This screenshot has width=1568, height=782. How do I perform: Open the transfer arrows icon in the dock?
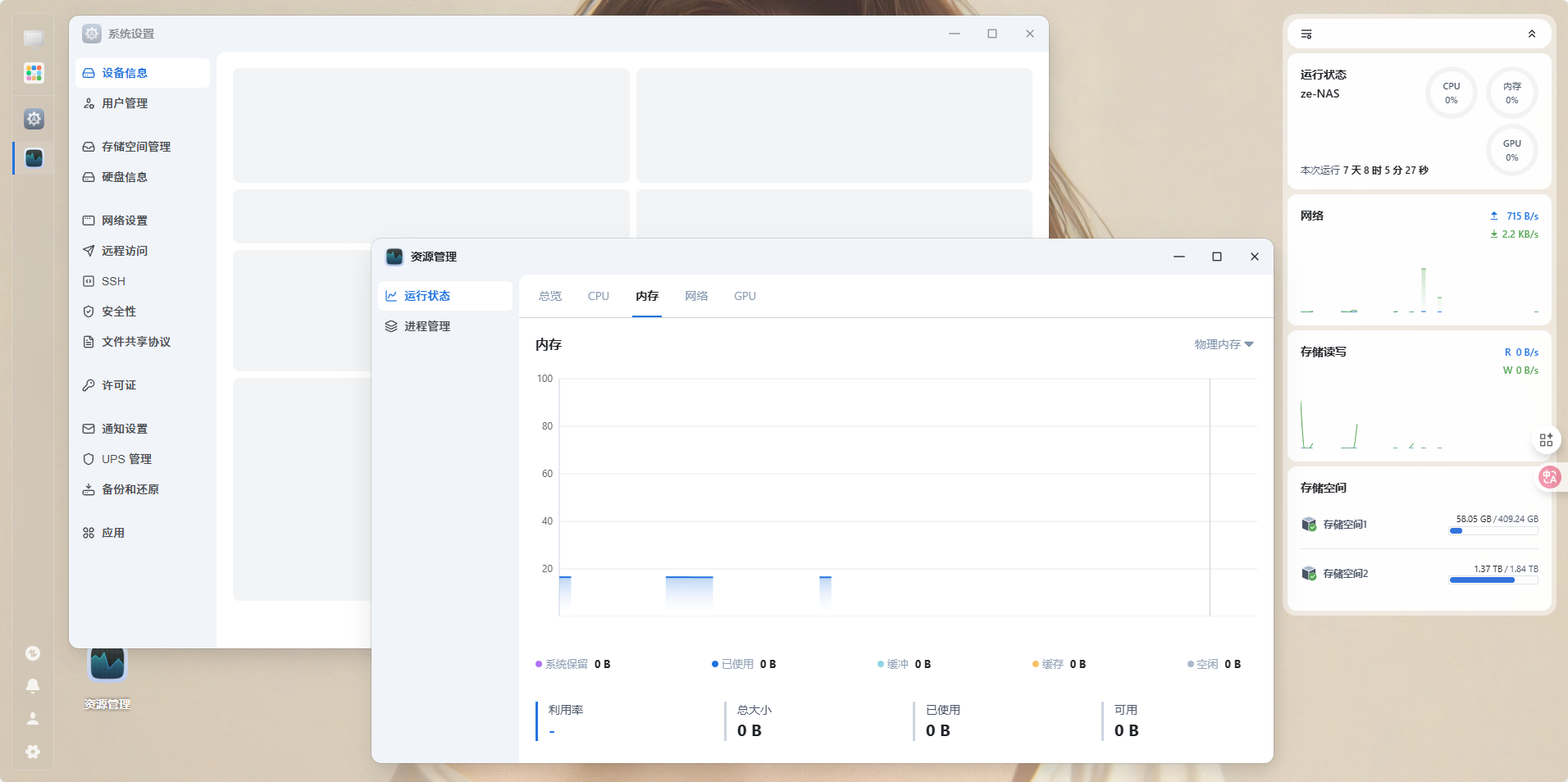click(x=33, y=653)
